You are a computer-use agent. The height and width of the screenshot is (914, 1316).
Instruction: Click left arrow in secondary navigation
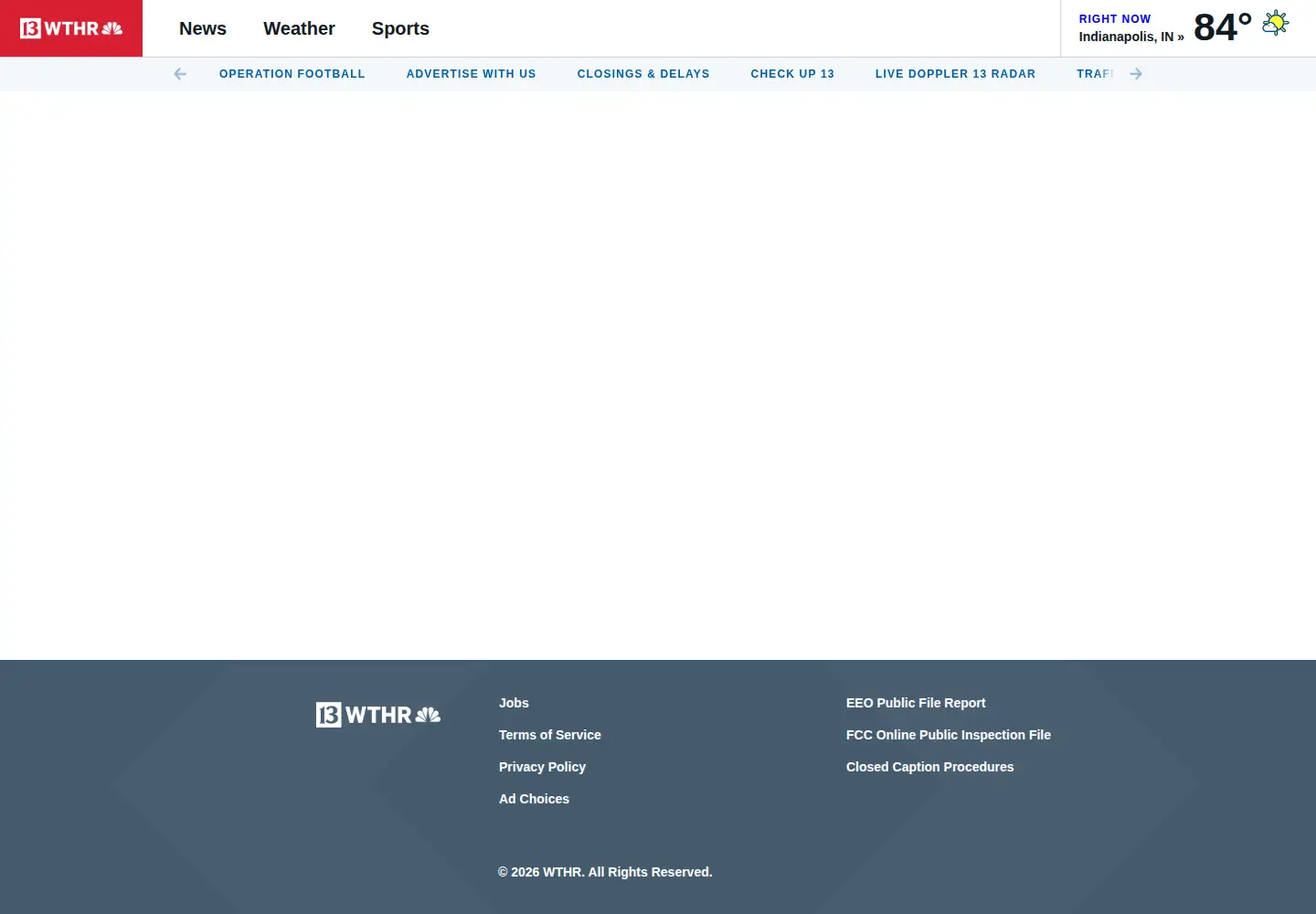[x=180, y=74]
